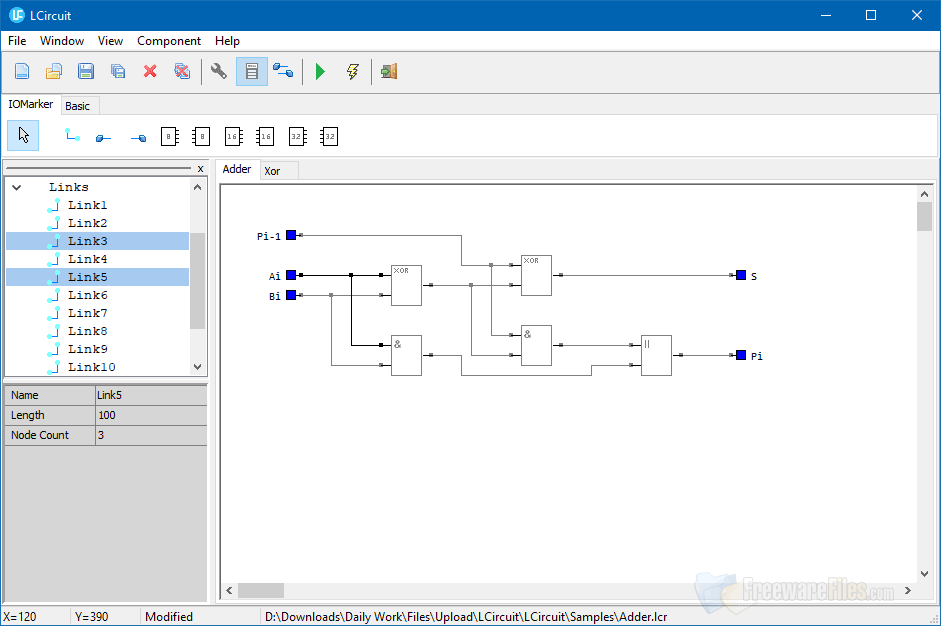Select the arrow selection tool
This screenshot has width=941, height=626.
22,135
